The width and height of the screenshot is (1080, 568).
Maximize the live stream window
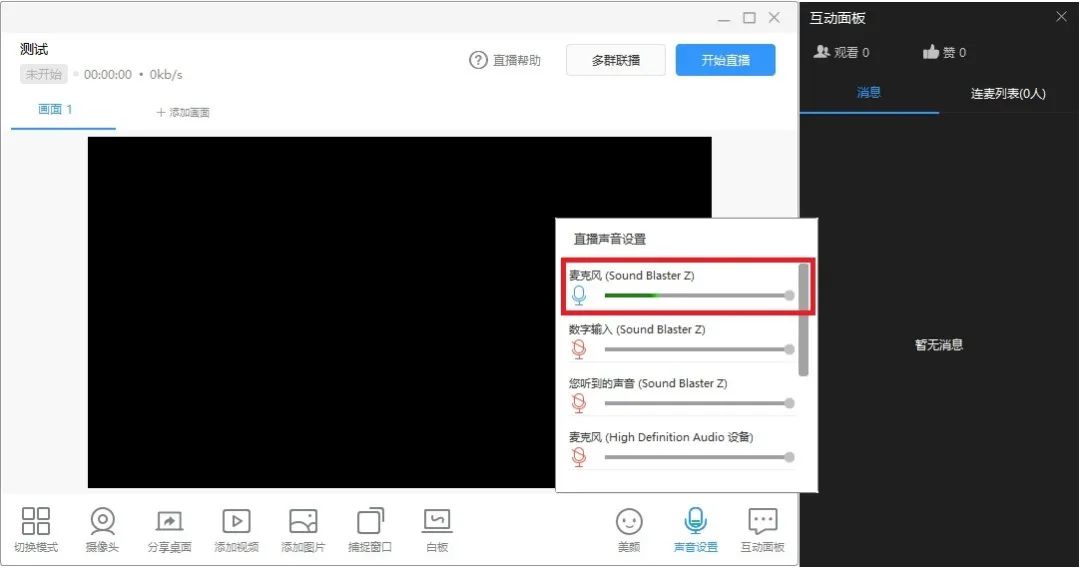pyautogui.click(x=749, y=18)
